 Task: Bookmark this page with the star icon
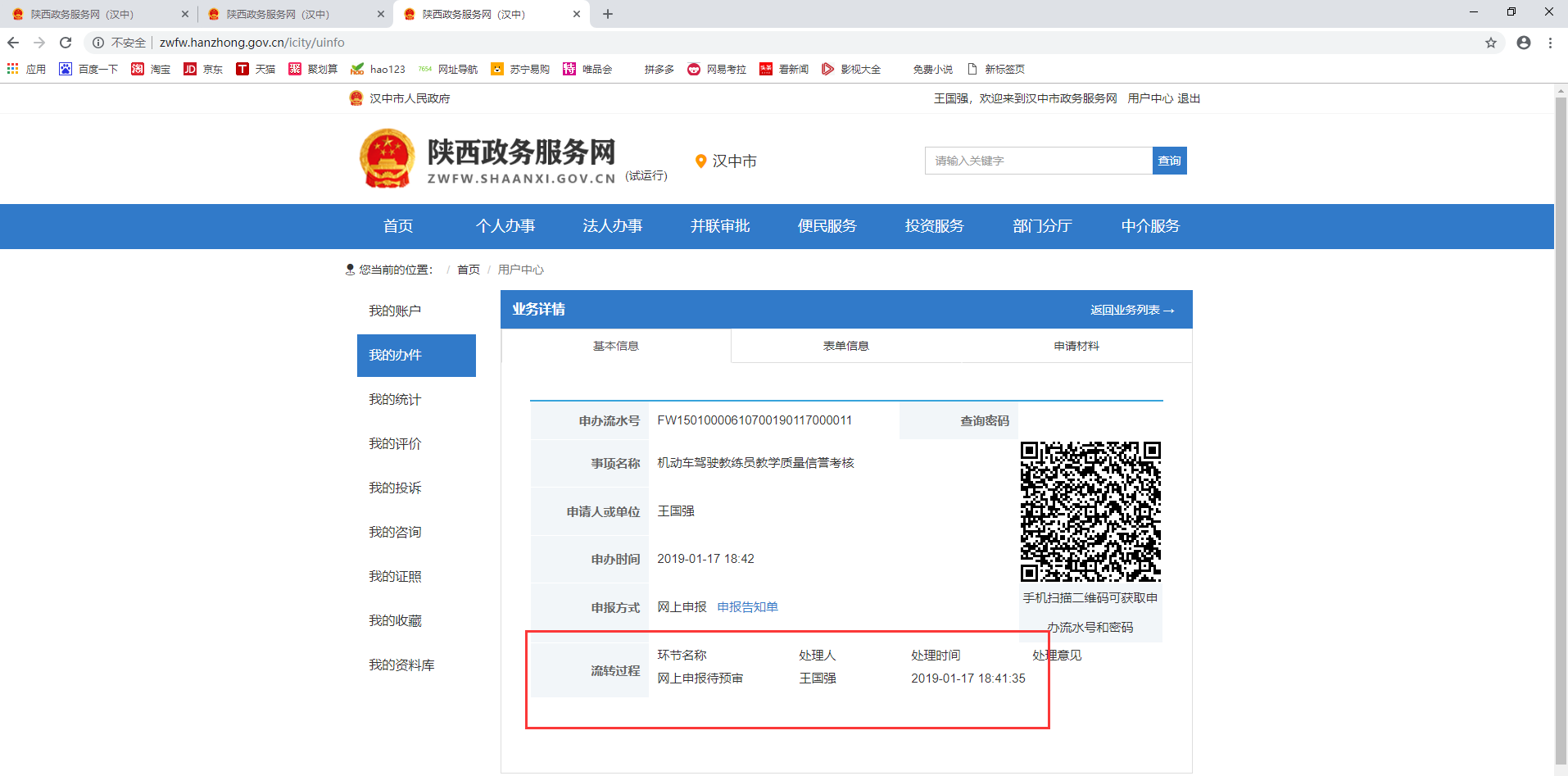(1492, 43)
